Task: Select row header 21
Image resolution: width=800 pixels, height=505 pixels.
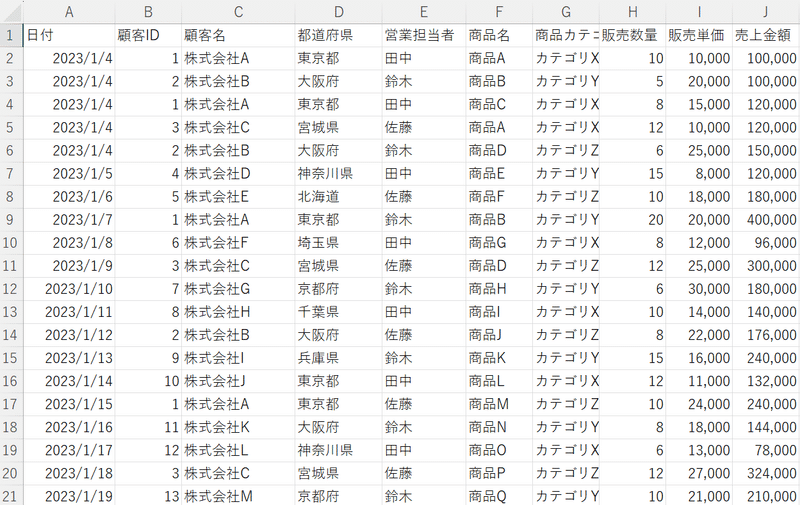Action: pos(11,495)
